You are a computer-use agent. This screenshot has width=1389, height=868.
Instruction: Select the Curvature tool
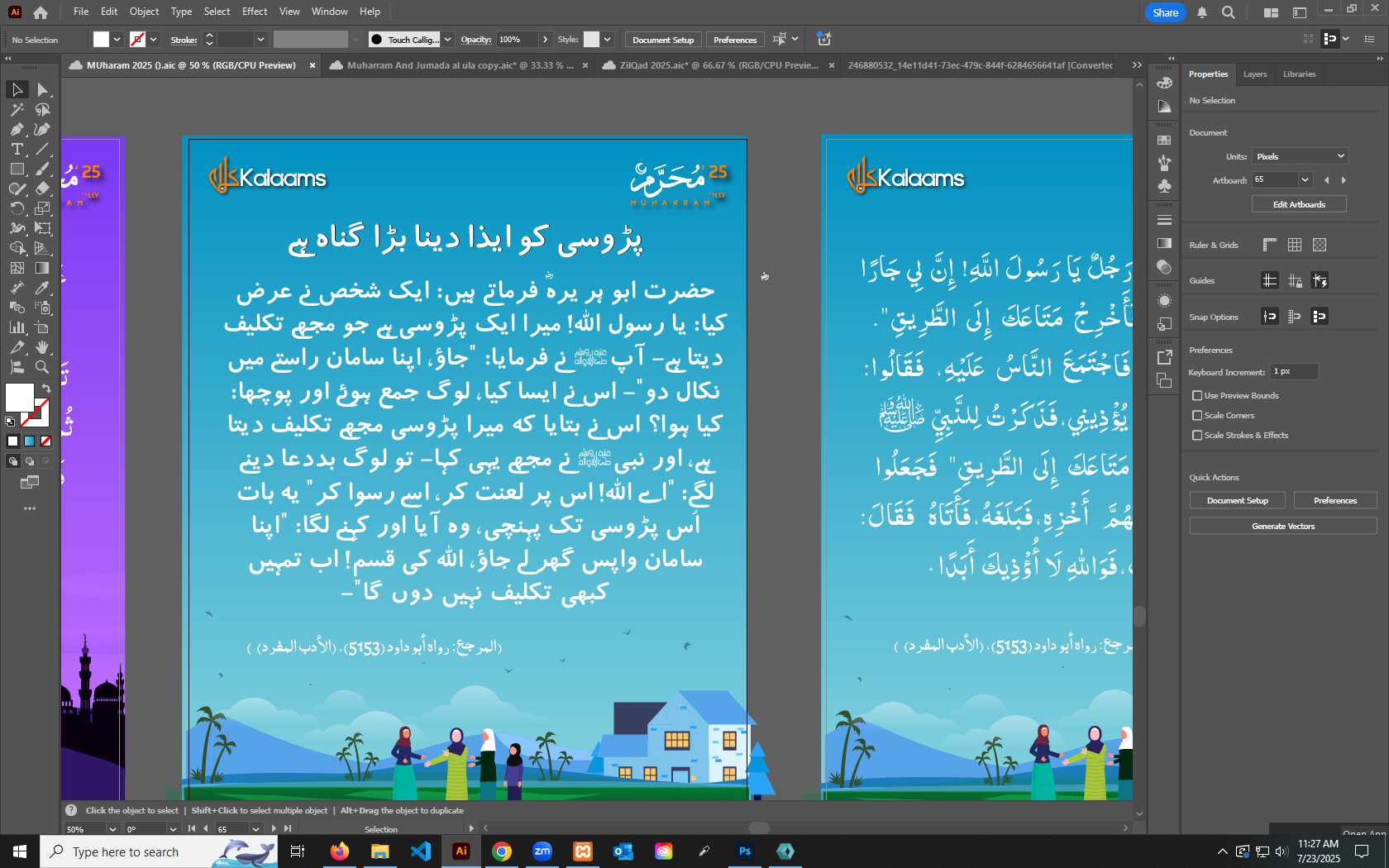click(x=42, y=129)
